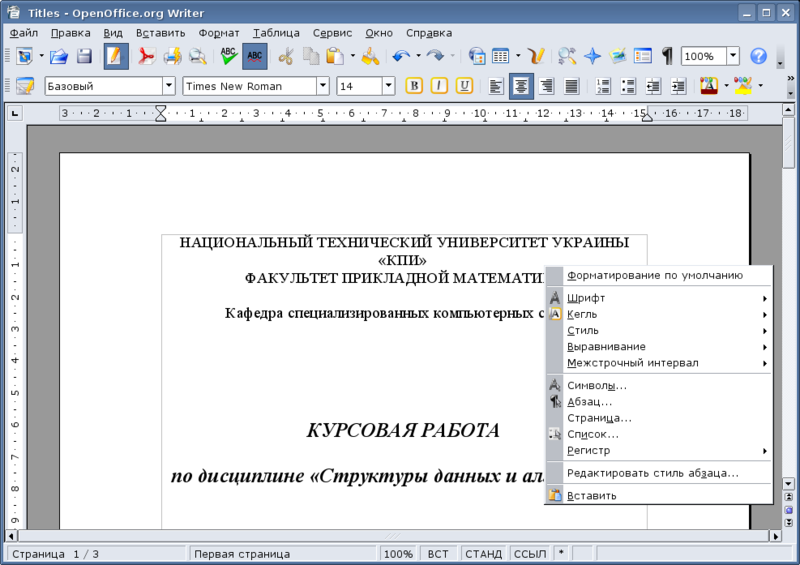Open the table size dropdown arrow
Screen dimensions: 800x565
(x=518, y=56)
